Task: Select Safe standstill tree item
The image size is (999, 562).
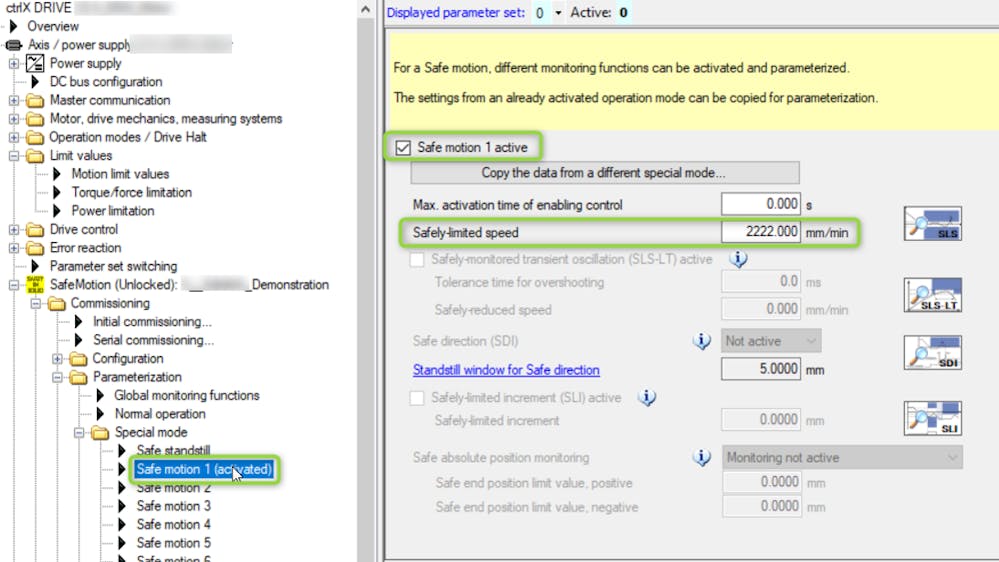Action: point(173,450)
